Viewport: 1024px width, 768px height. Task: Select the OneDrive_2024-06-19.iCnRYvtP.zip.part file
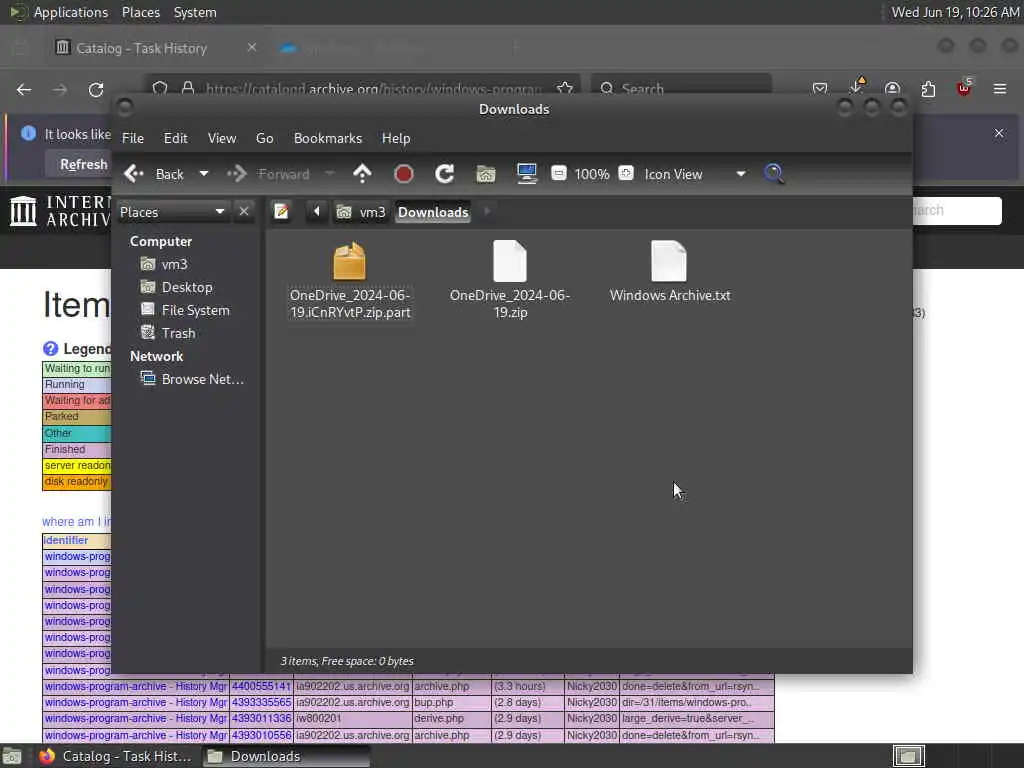[x=350, y=281]
